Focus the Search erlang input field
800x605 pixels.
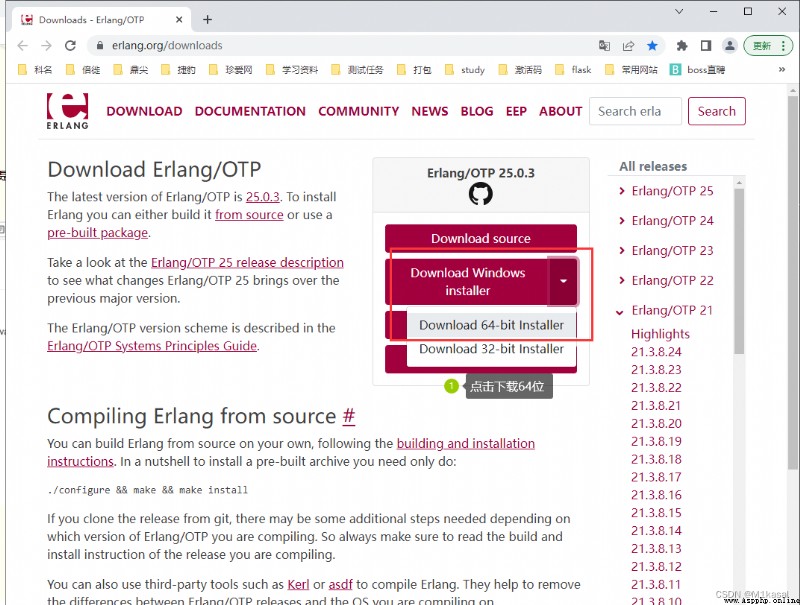(x=635, y=111)
